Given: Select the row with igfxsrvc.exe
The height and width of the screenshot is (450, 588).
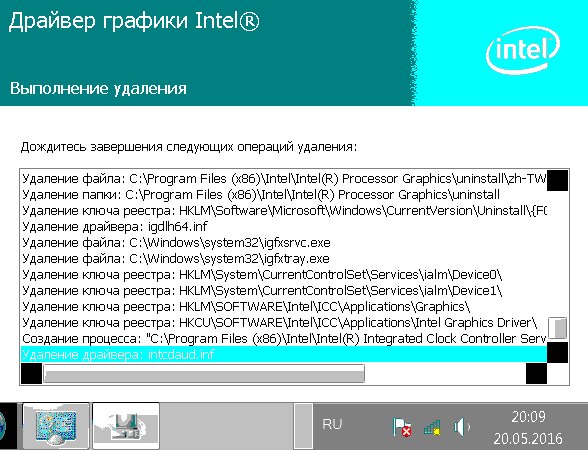Looking at the screenshot, I should point(284,243).
